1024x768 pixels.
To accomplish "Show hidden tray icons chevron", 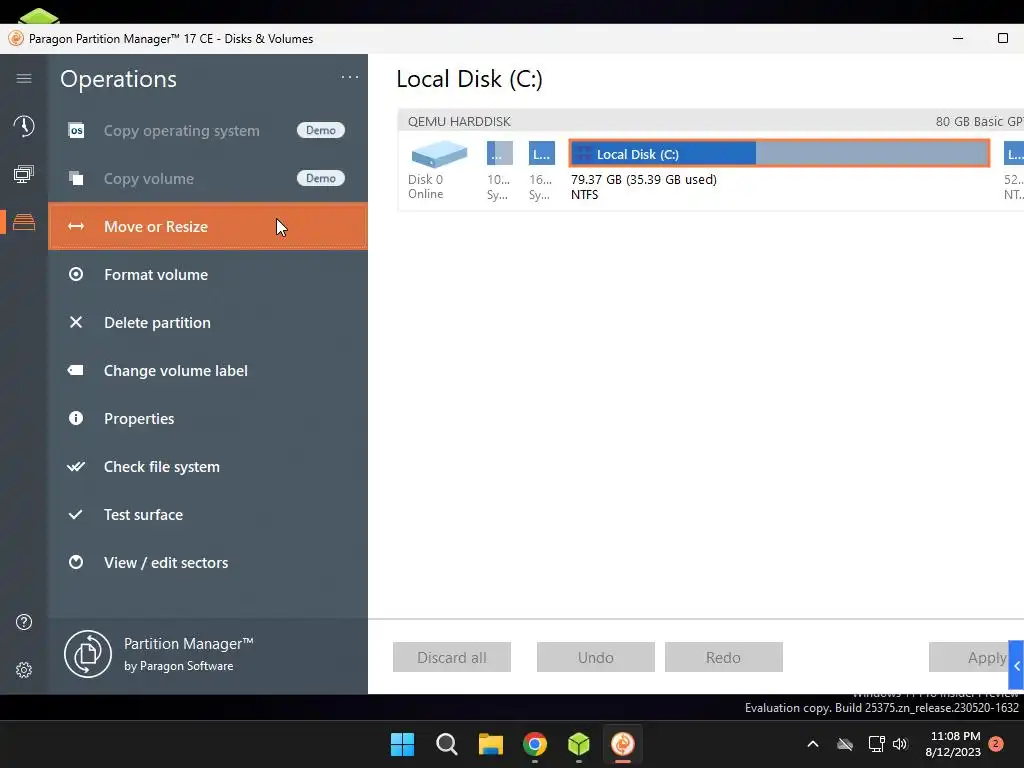I will [813, 744].
